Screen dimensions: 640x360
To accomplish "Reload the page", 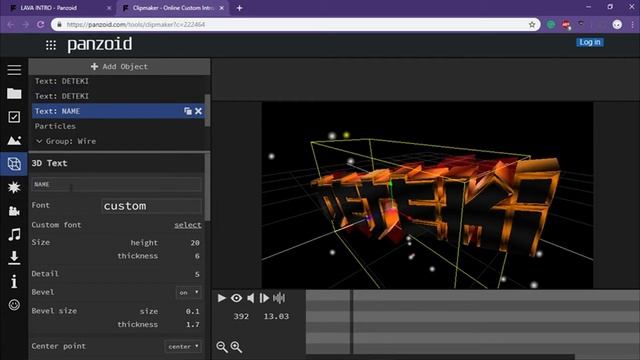I will 40,24.
